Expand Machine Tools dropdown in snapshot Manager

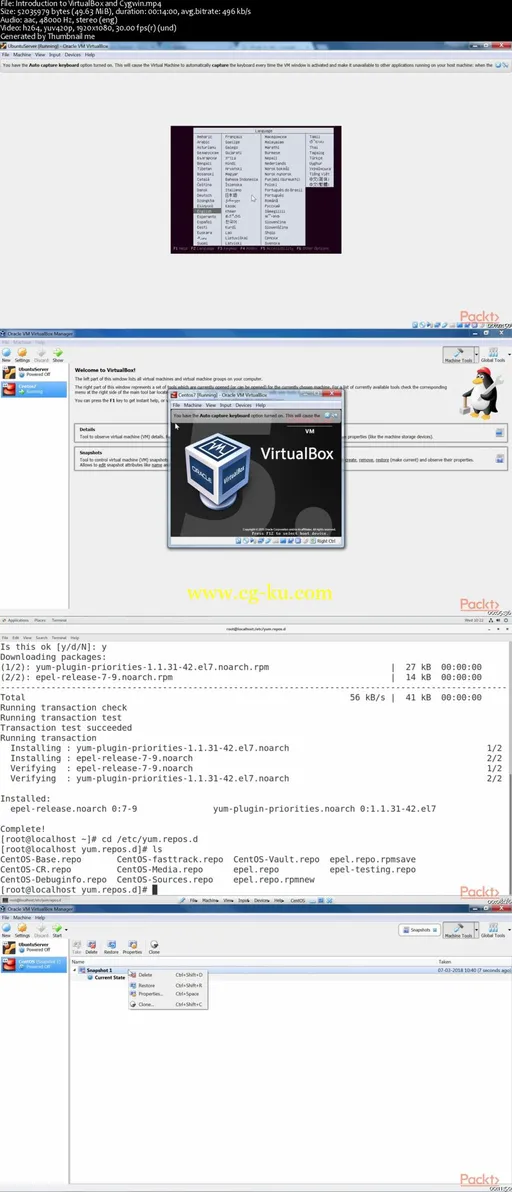(476, 930)
